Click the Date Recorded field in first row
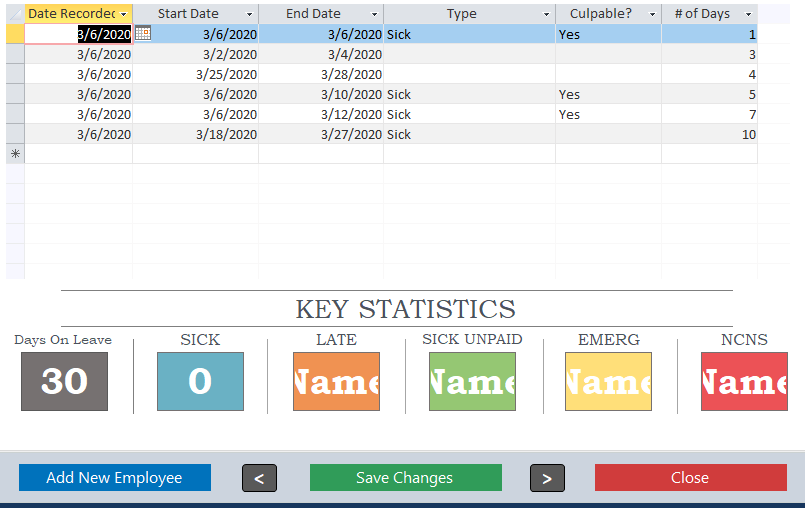 click(79, 34)
